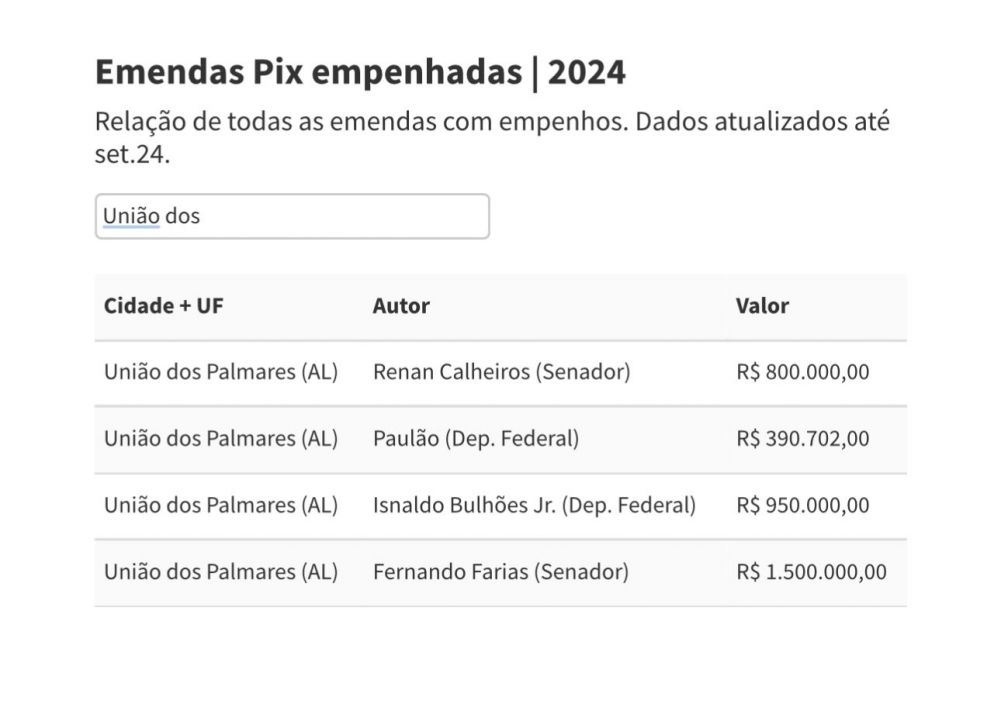Sort by the "Autor" column header
Viewport: 1000px width, 703px height.
pyautogui.click(x=401, y=306)
